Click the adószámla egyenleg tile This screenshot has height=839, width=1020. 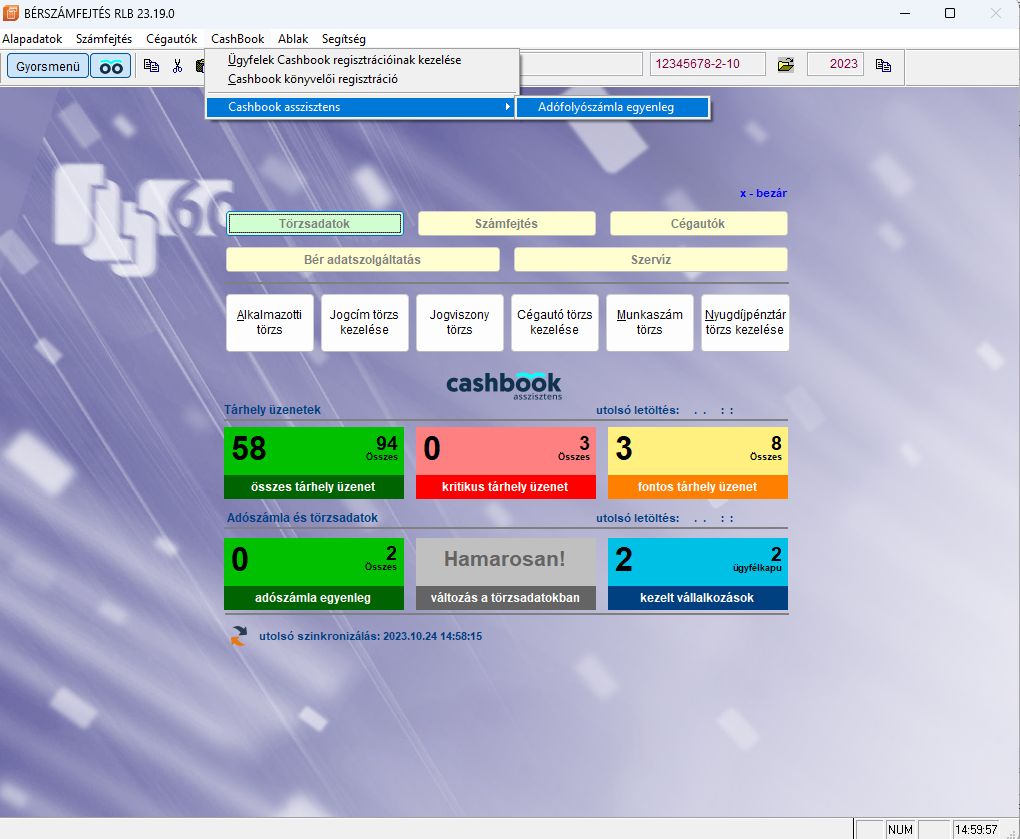[x=314, y=574]
